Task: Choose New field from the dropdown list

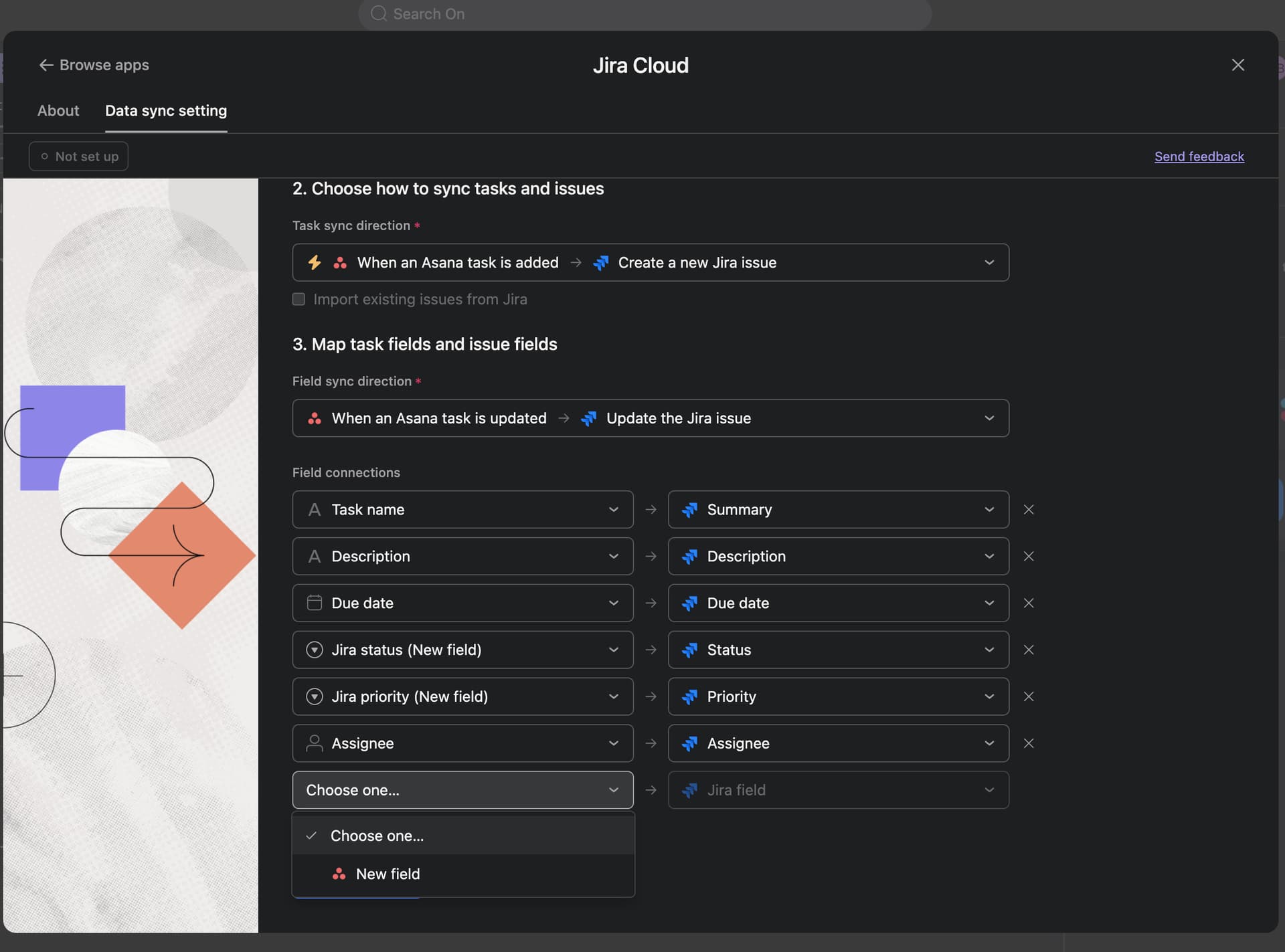Action: (x=388, y=874)
